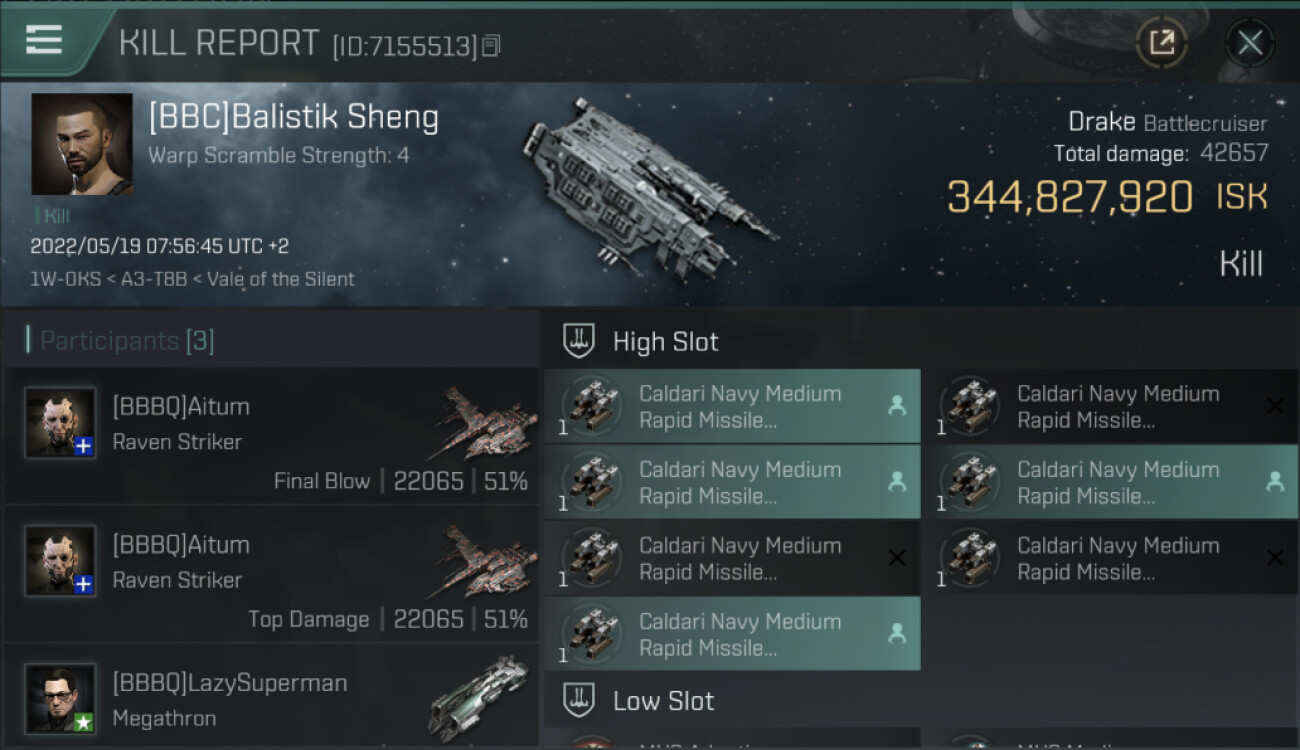Click the Low Slot shield icon
This screenshot has height=750, width=1300.
pos(580,700)
